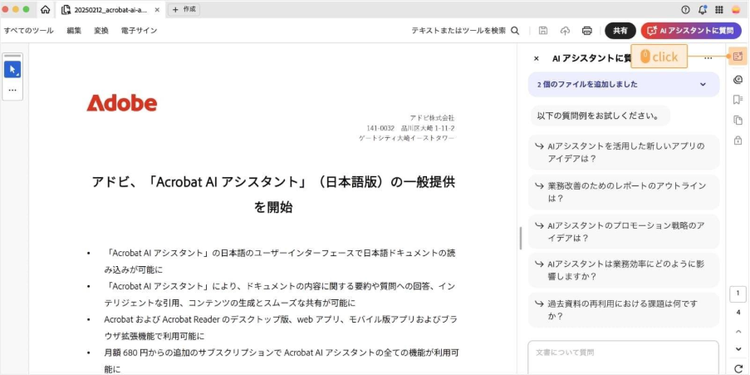The width and height of the screenshot is (750, 375).
Task: Go to previous page up chevron
Action: [x=739, y=331]
